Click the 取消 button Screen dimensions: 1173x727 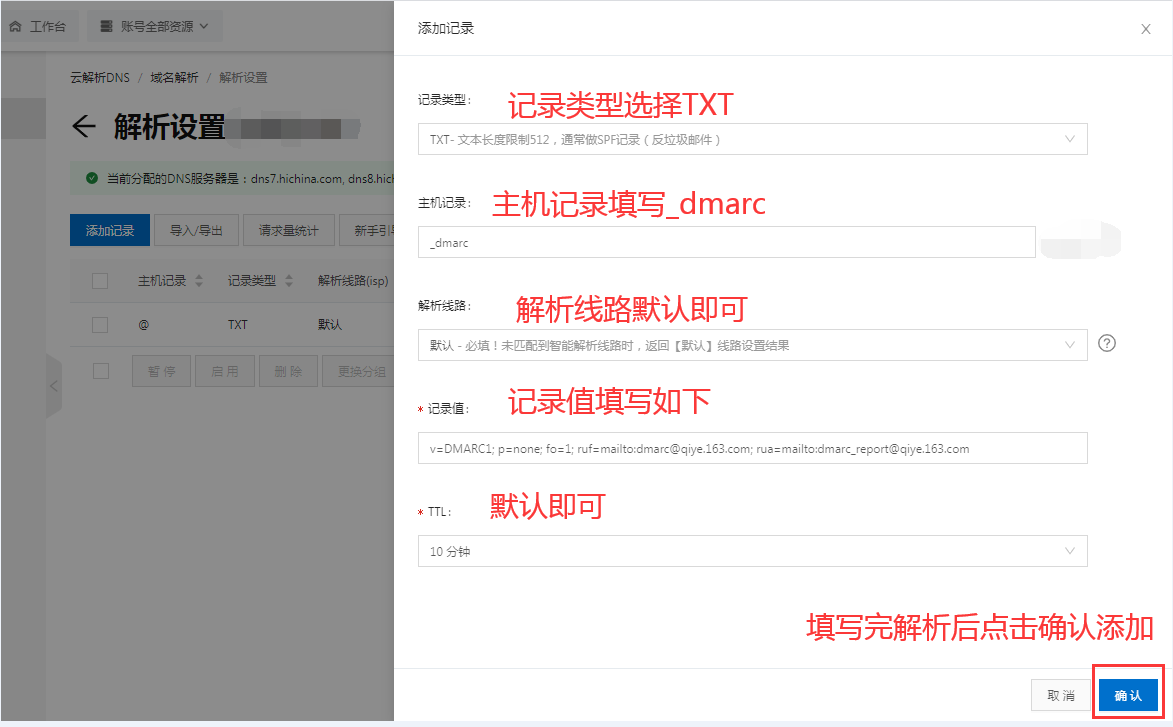(x=1060, y=695)
